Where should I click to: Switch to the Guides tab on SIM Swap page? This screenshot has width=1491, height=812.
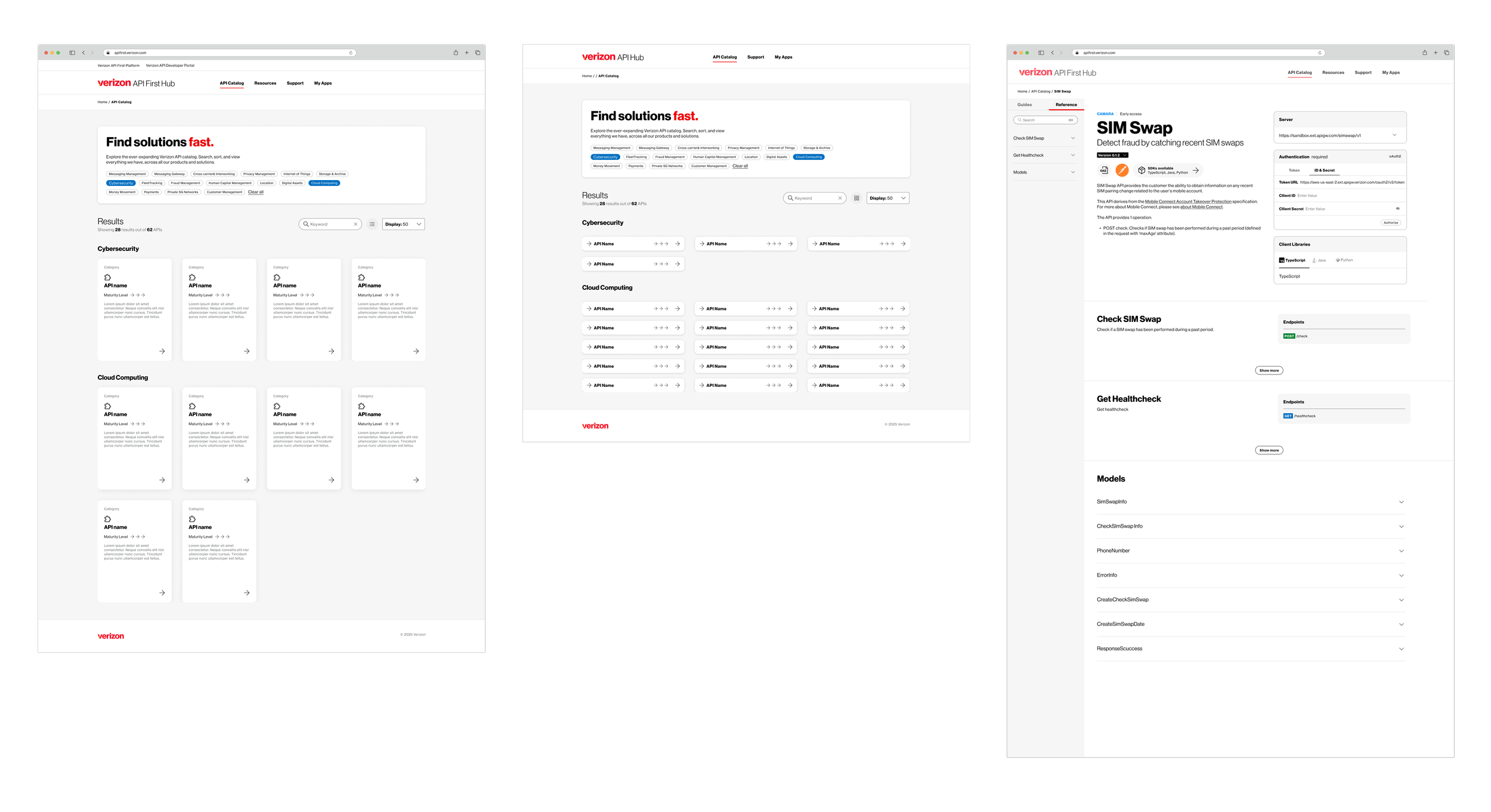[1025, 105]
